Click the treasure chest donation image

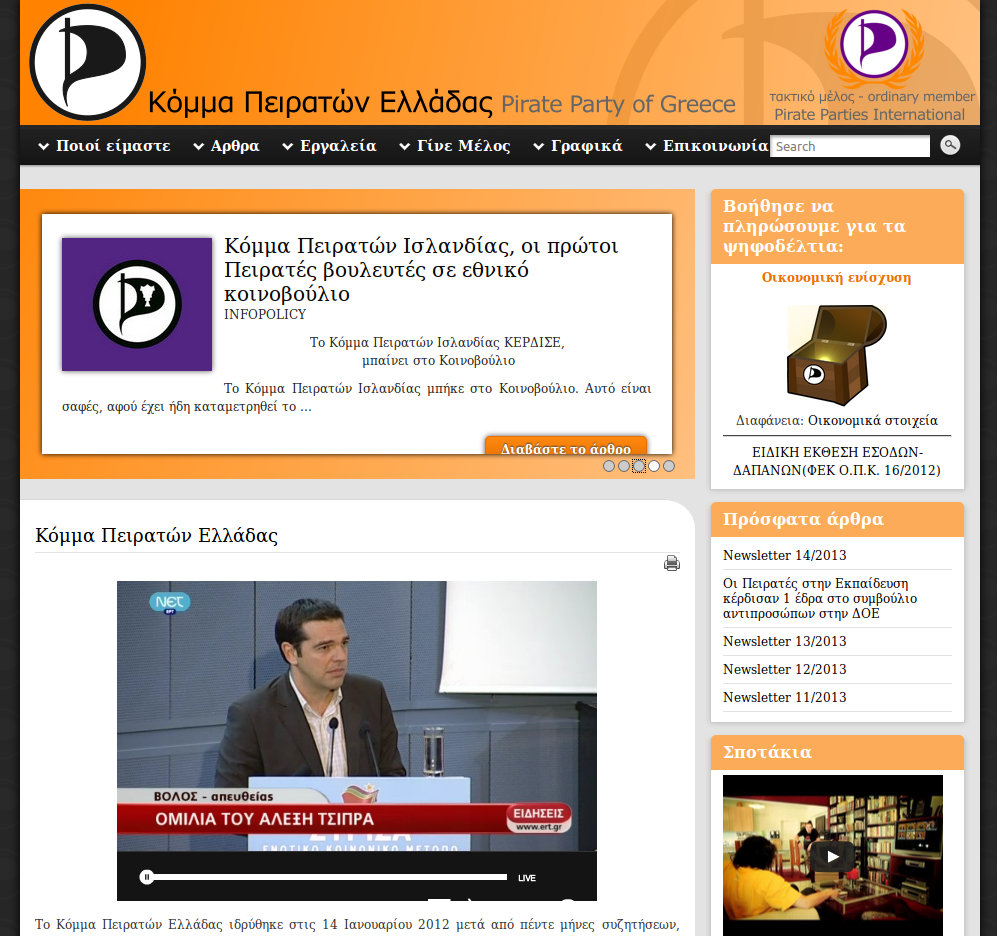click(837, 355)
